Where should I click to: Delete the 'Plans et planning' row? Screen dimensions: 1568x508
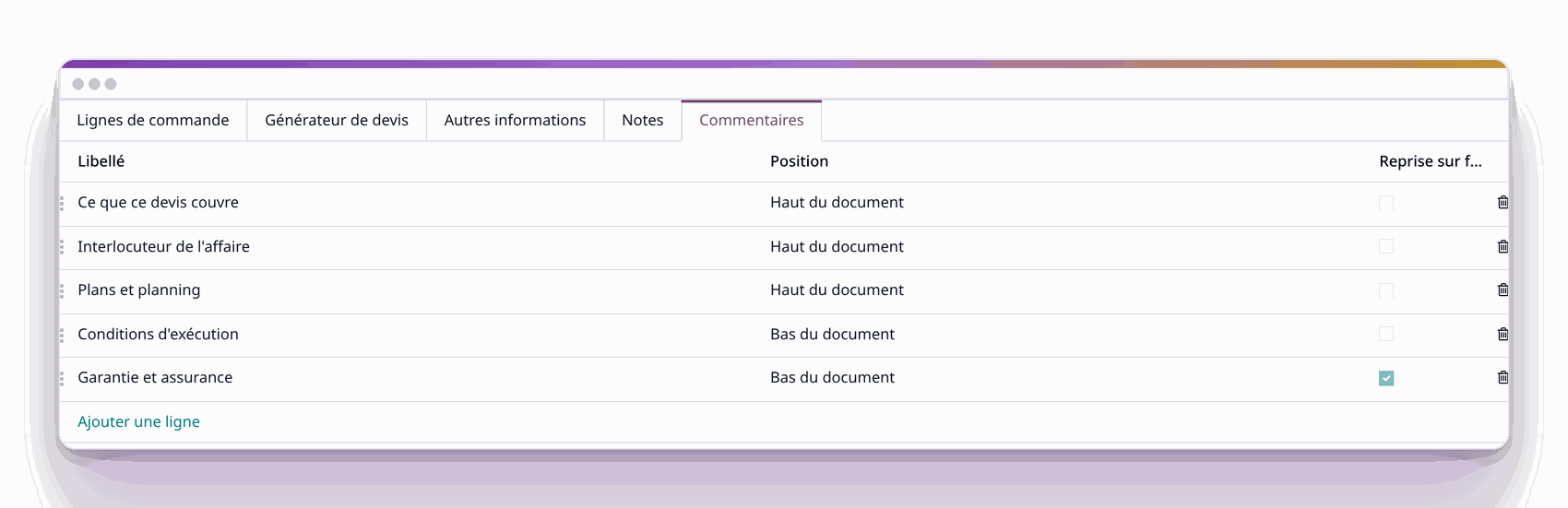tap(1503, 290)
